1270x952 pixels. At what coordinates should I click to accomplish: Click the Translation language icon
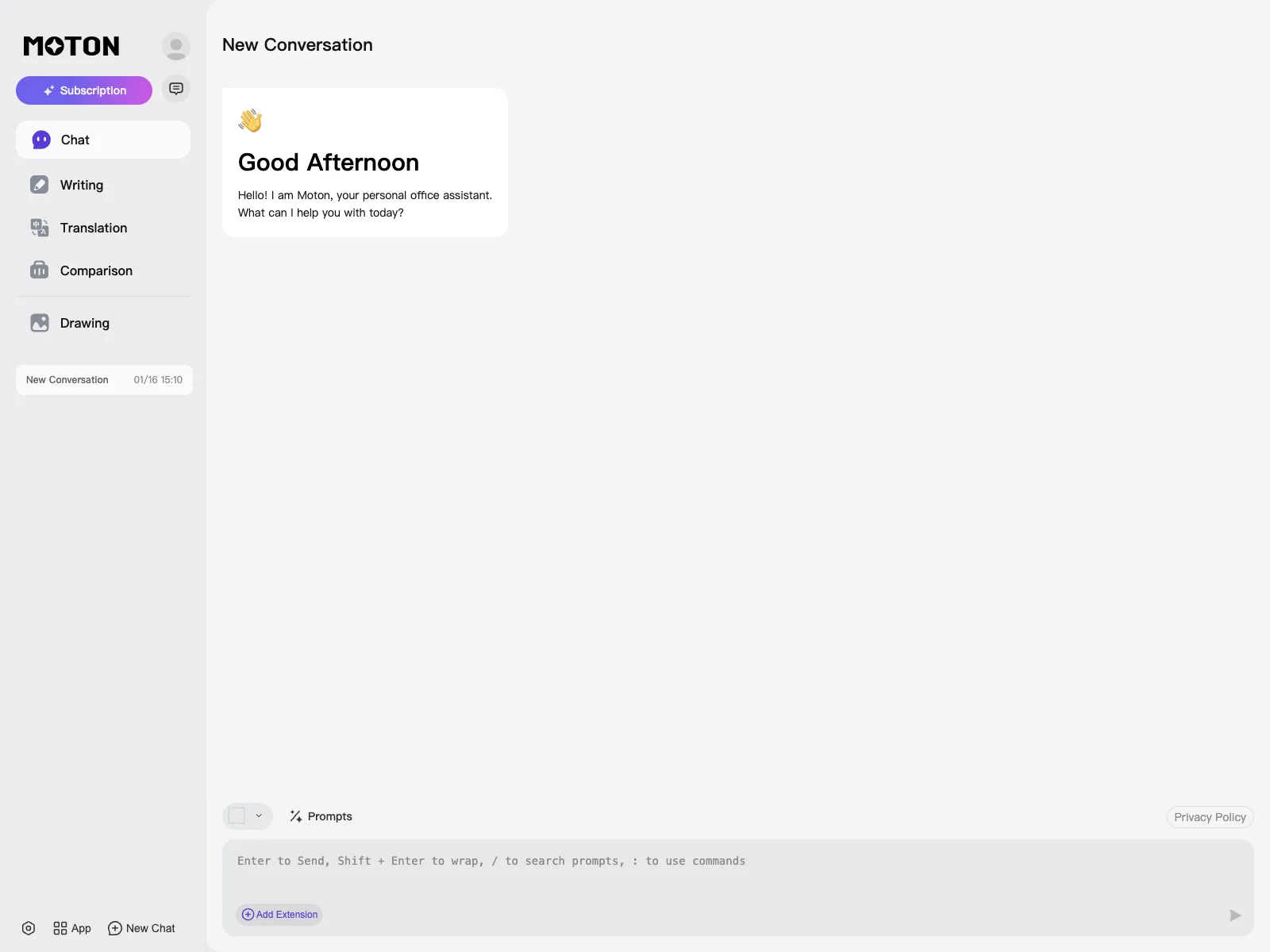40,228
